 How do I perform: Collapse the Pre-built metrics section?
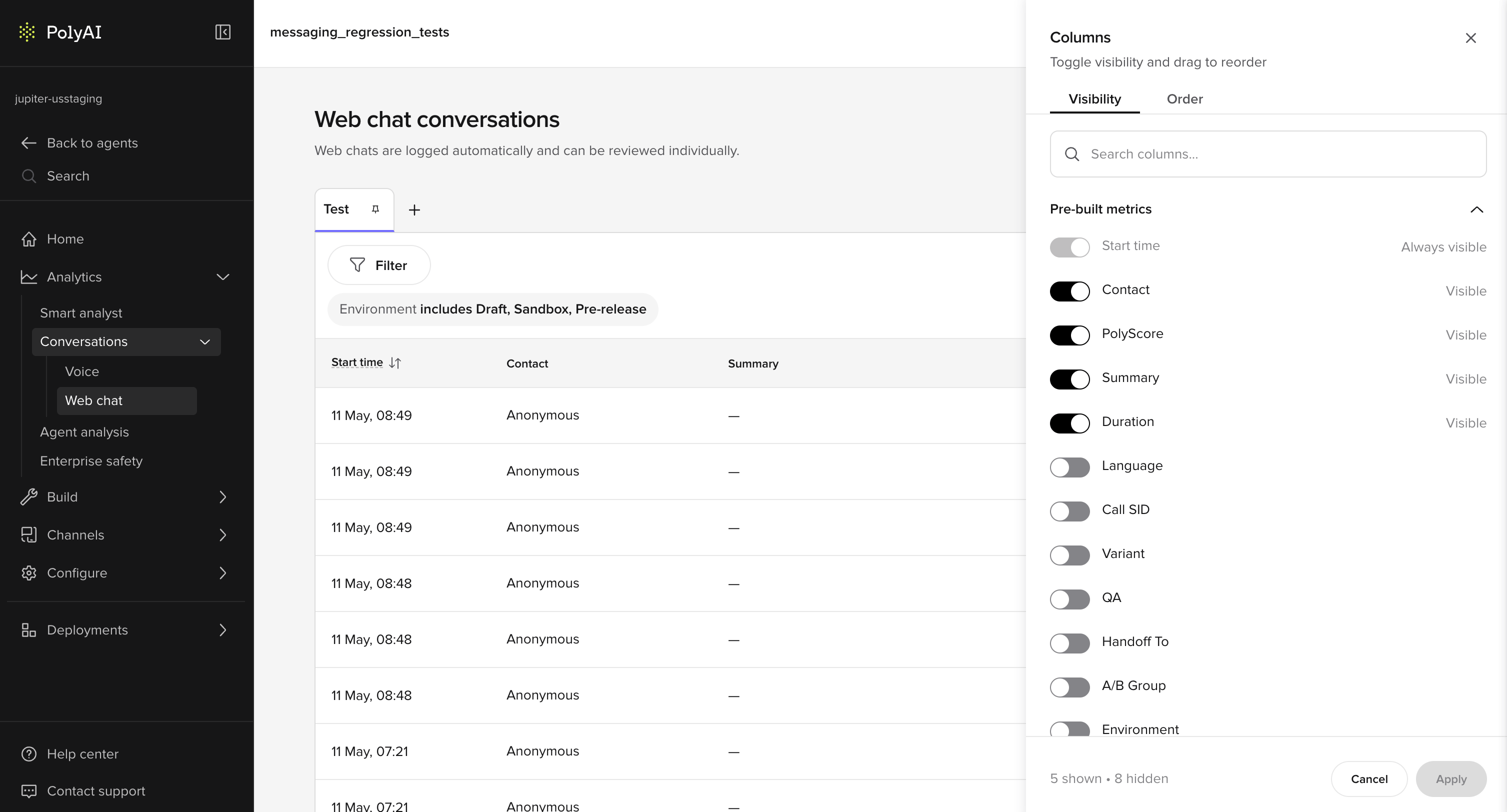click(1476, 209)
